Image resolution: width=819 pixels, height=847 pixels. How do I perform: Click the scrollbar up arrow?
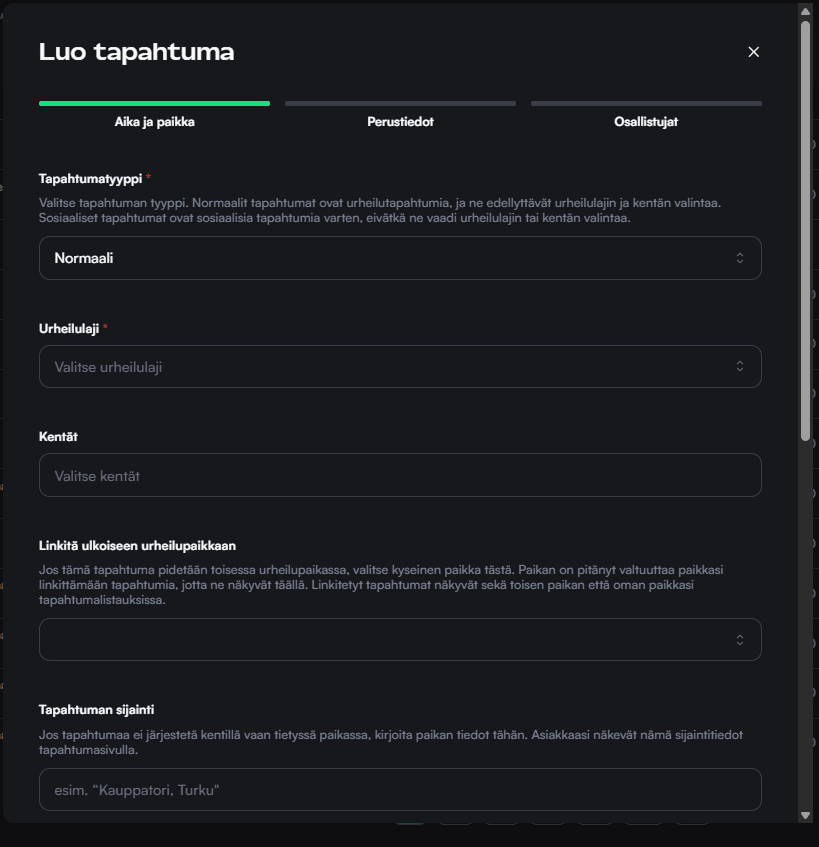point(806,10)
